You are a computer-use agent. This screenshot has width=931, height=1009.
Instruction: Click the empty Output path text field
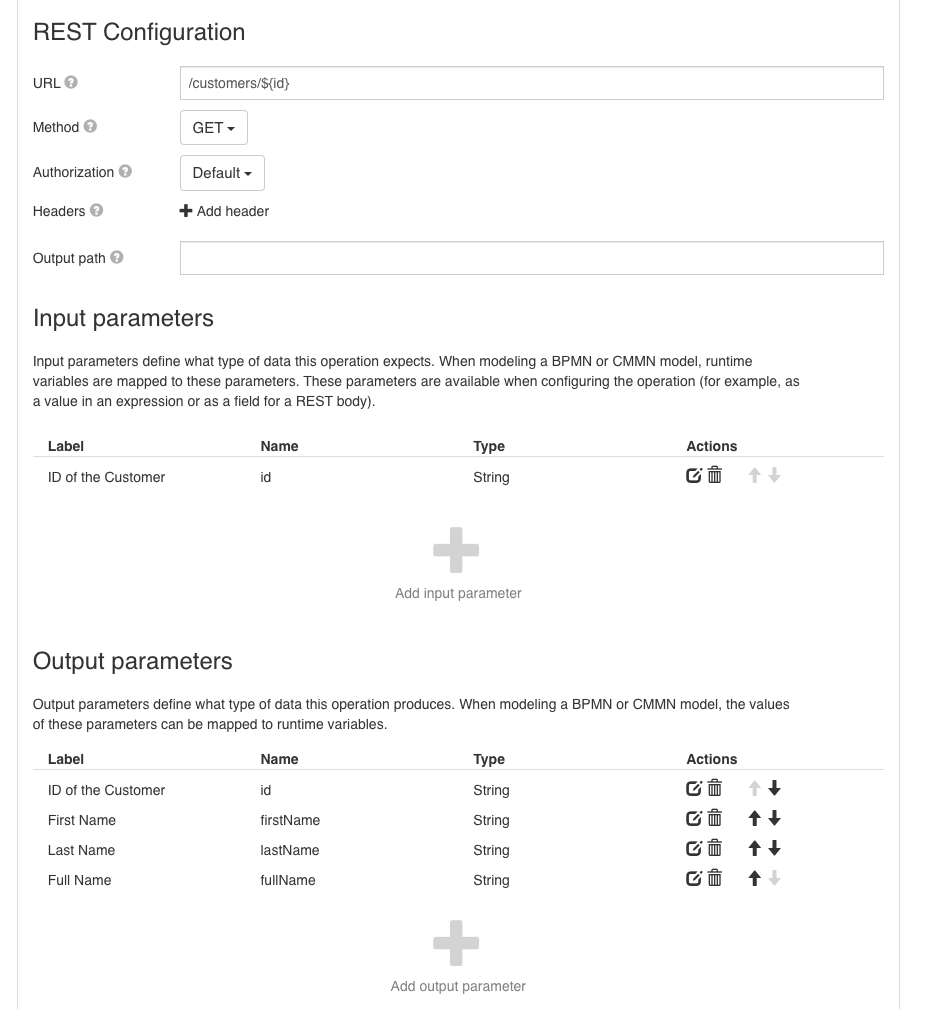532,257
